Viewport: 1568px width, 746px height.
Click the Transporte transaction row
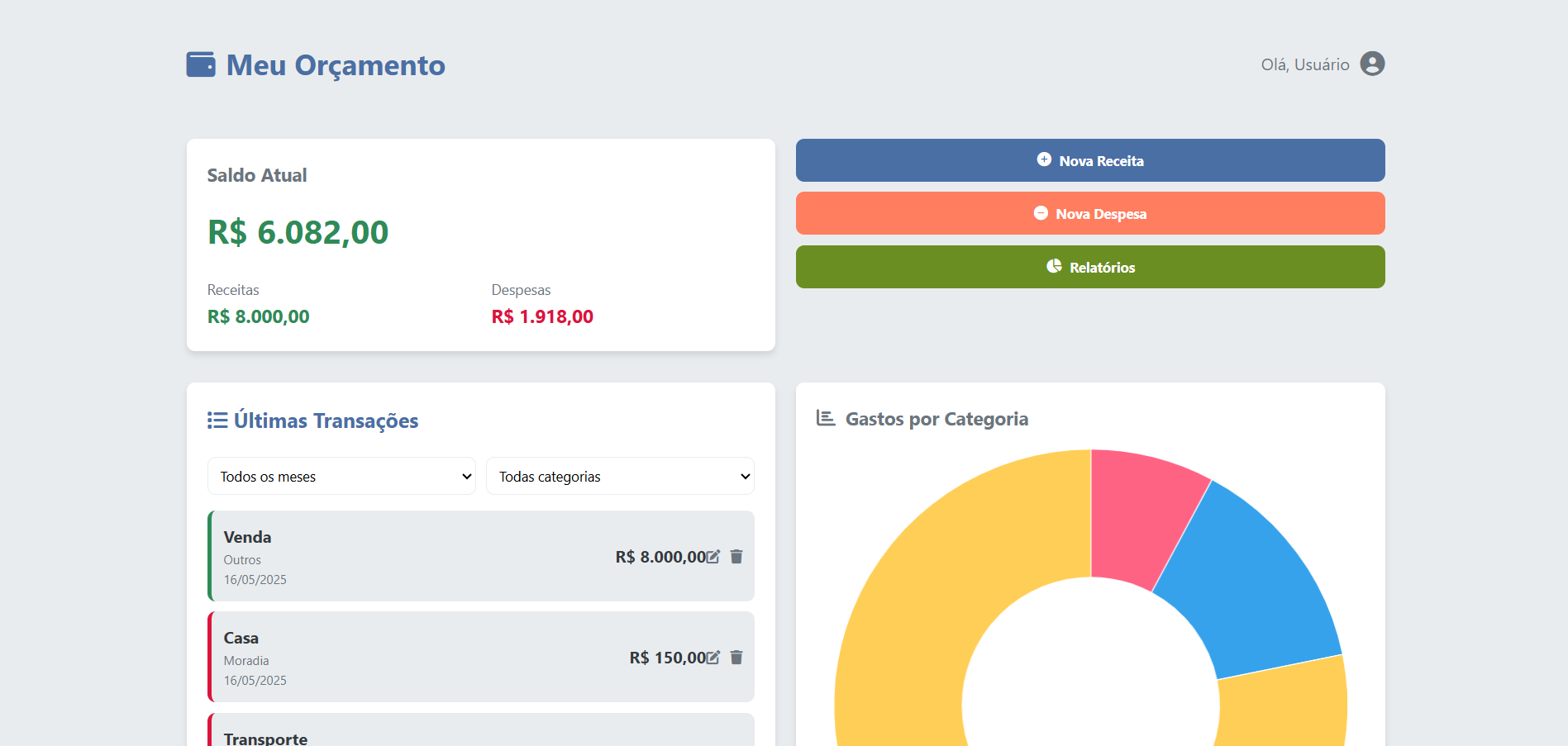481,730
